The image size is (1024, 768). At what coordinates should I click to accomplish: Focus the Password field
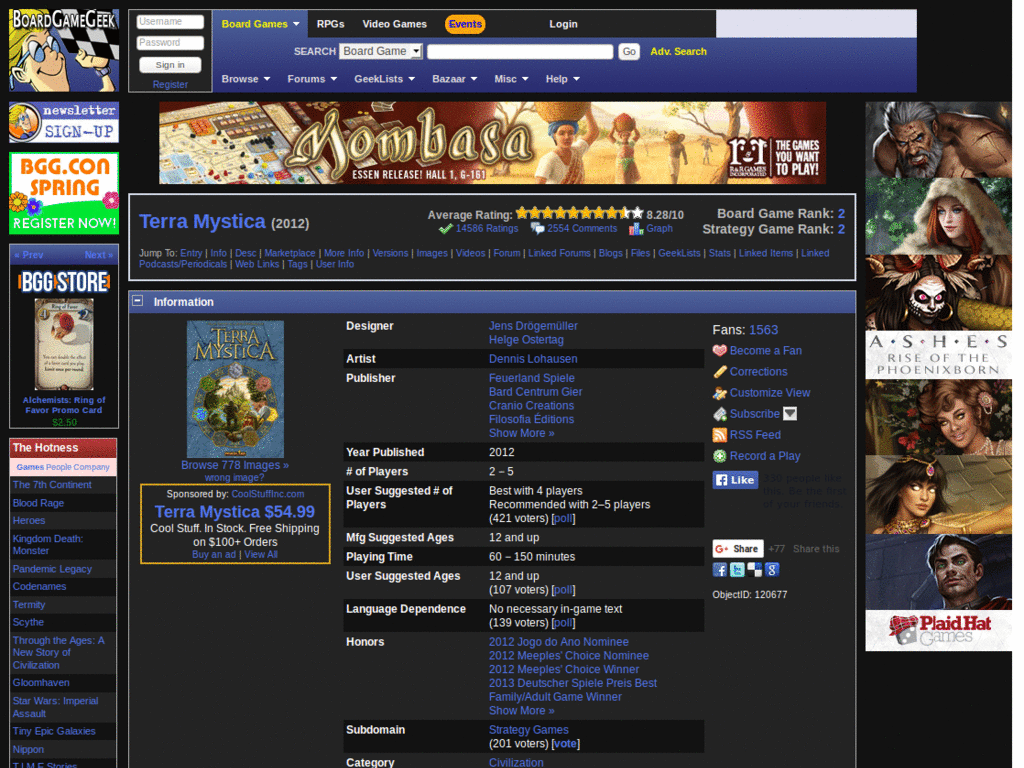[170, 42]
